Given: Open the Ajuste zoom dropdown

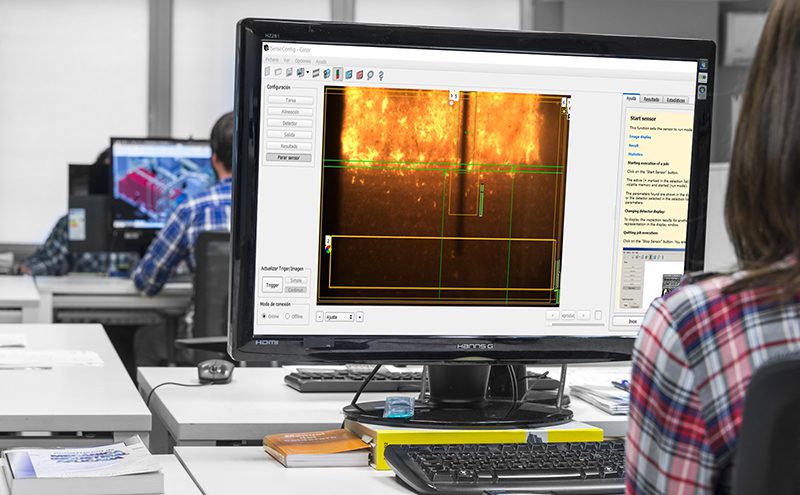Looking at the screenshot, I should pos(339,316).
